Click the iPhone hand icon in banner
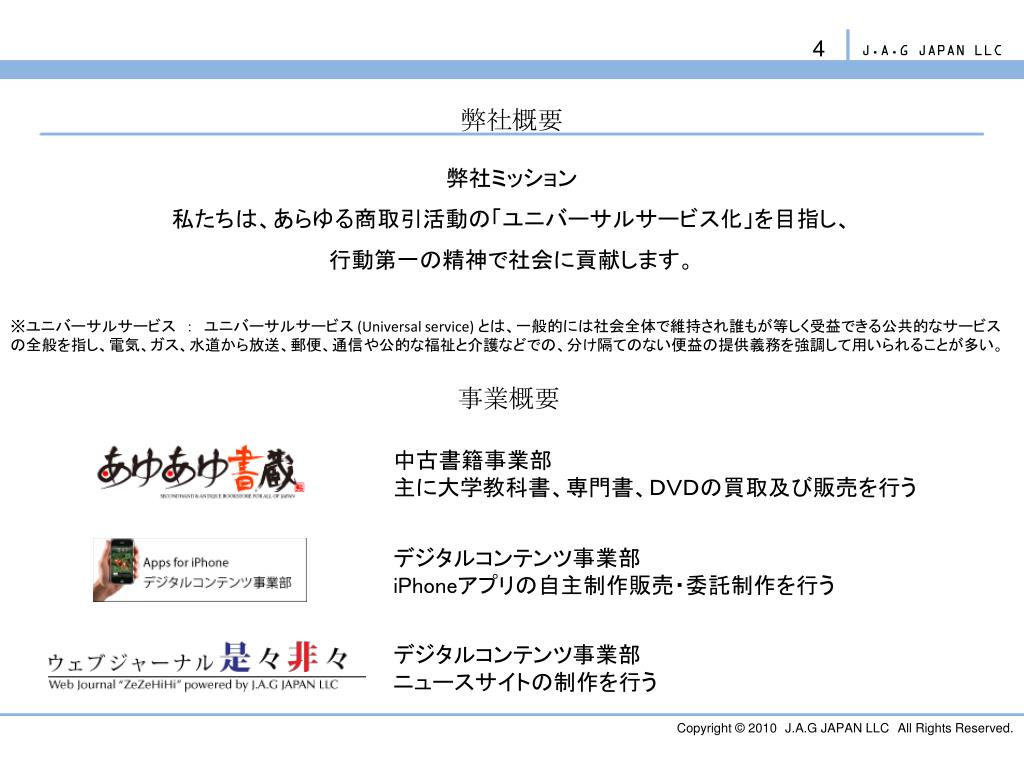1024x768 pixels. [115, 569]
